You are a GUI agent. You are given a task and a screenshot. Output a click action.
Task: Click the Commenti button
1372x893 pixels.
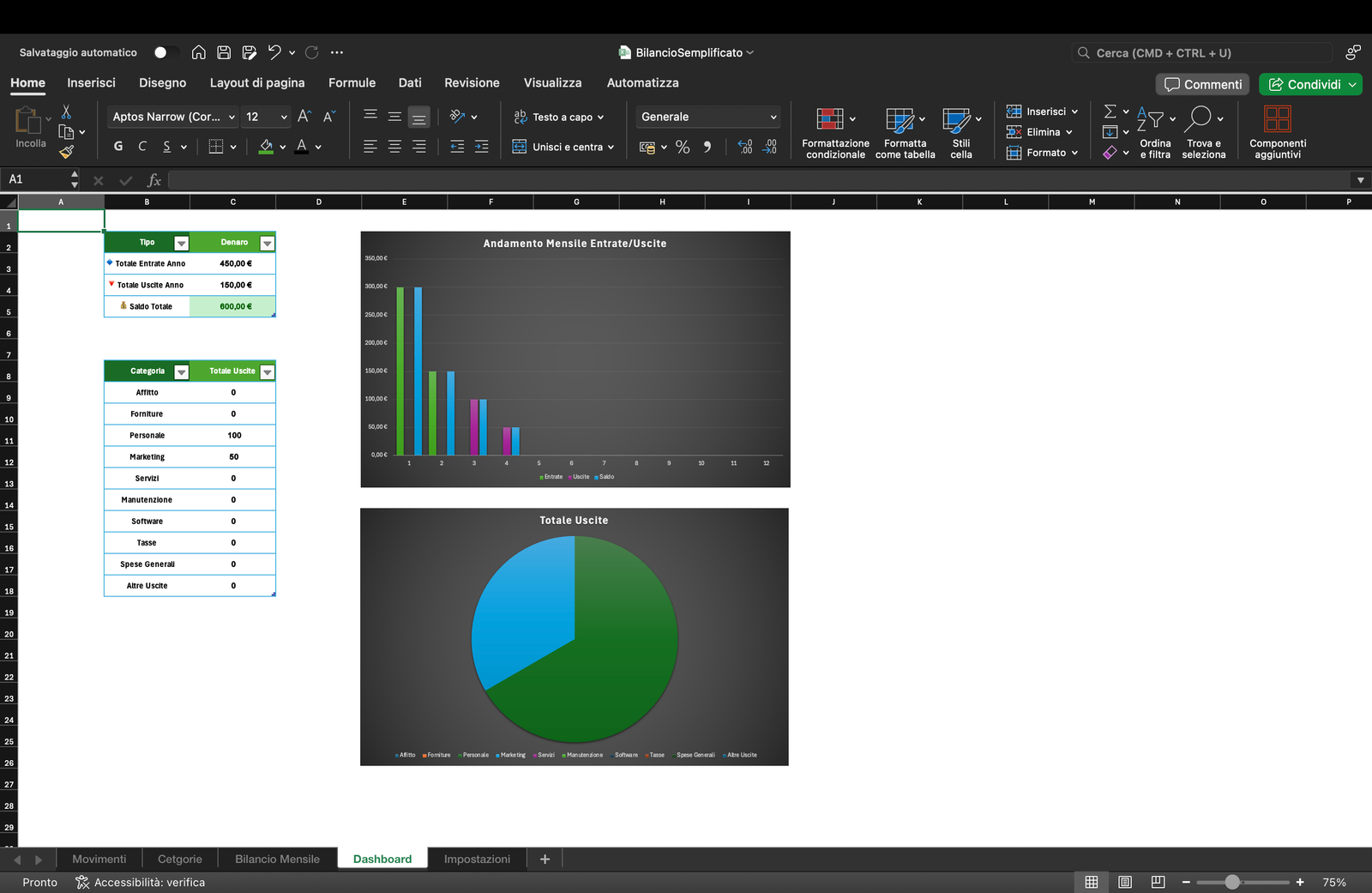click(1203, 84)
